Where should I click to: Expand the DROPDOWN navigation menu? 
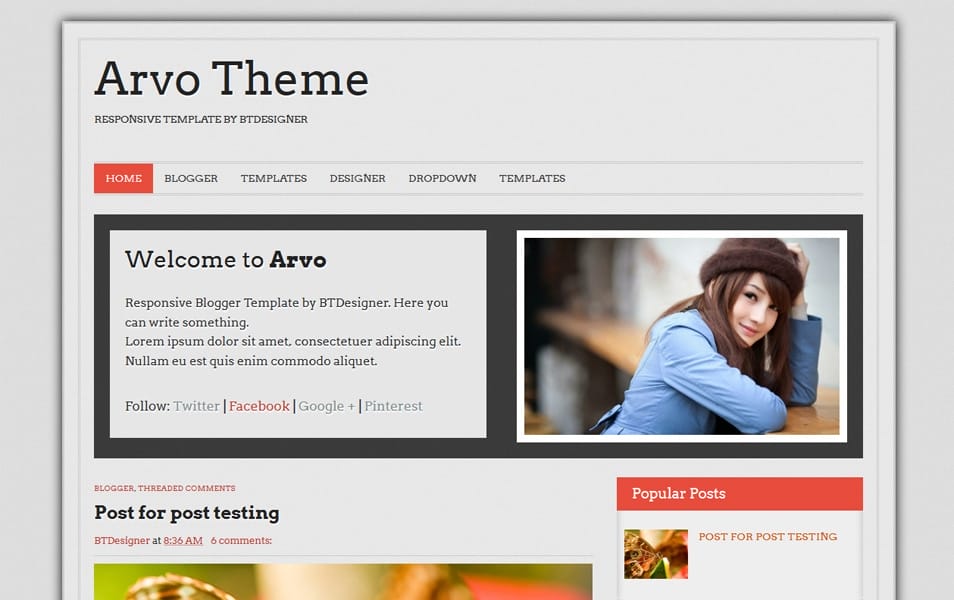click(x=442, y=178)
